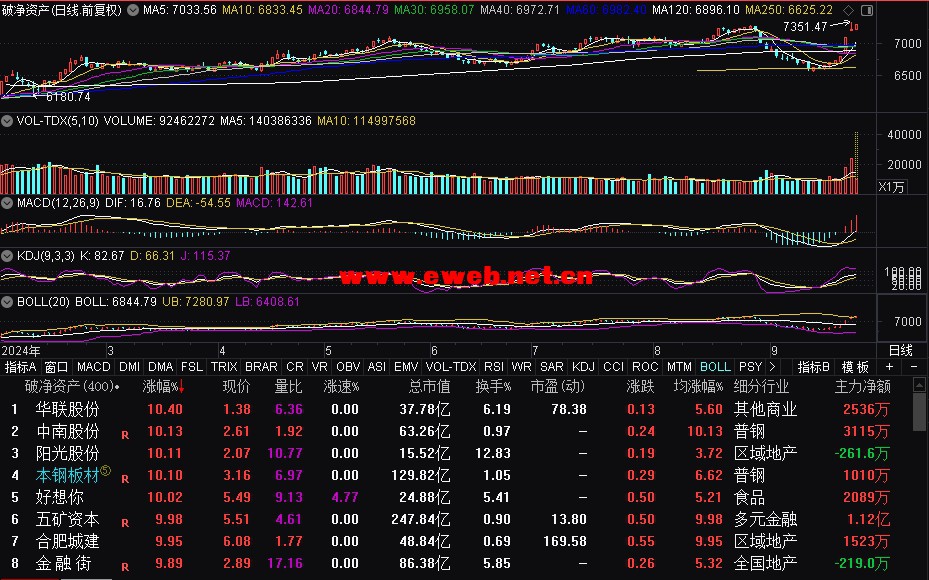Toggle the side panel layout icon
The width and height of the screenshot is (929, 580).
tap(867, 10)
